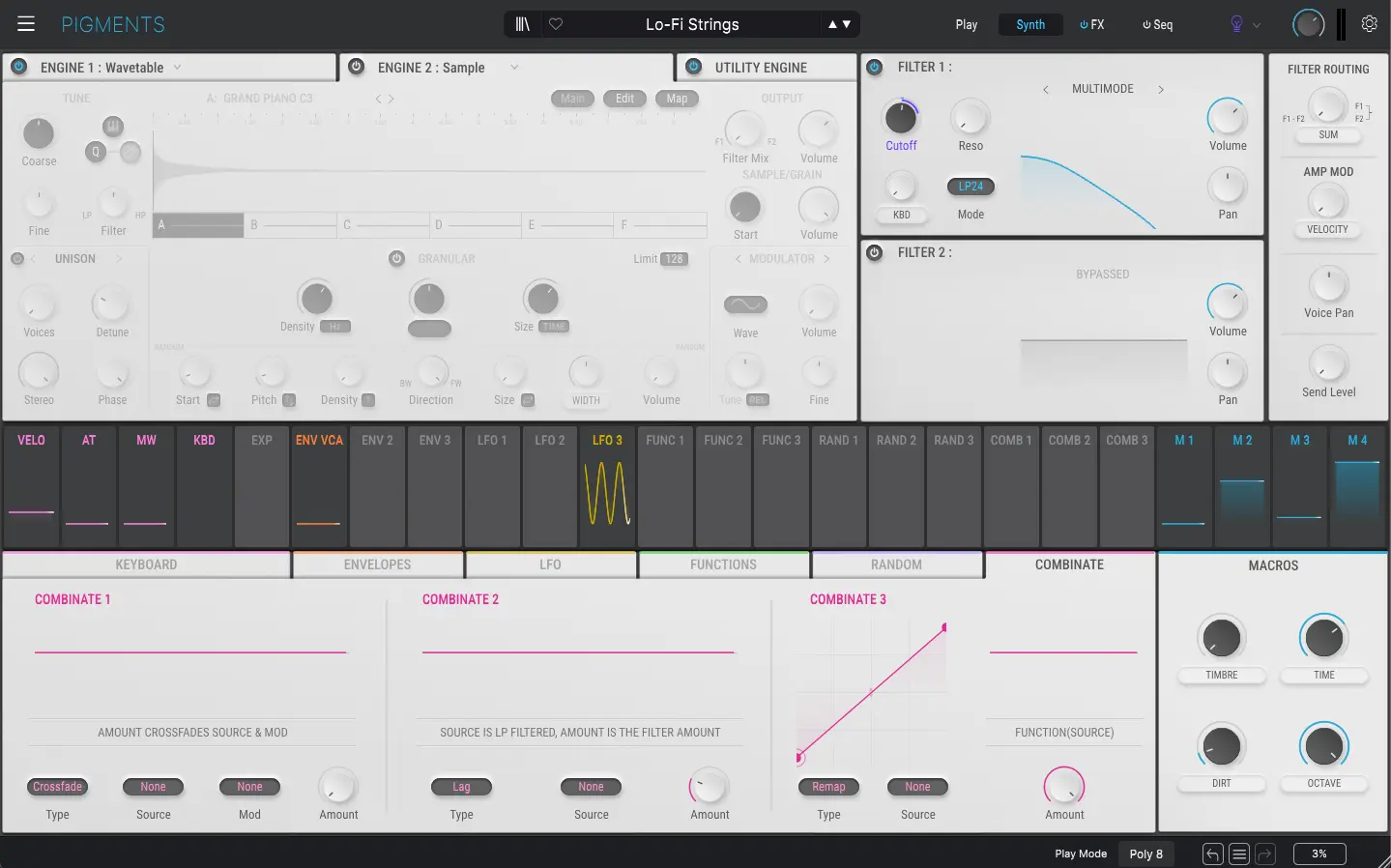Expand Engine 2 Sample type dropdown
Screen dimensions: 1391x868
pos(514,68)
